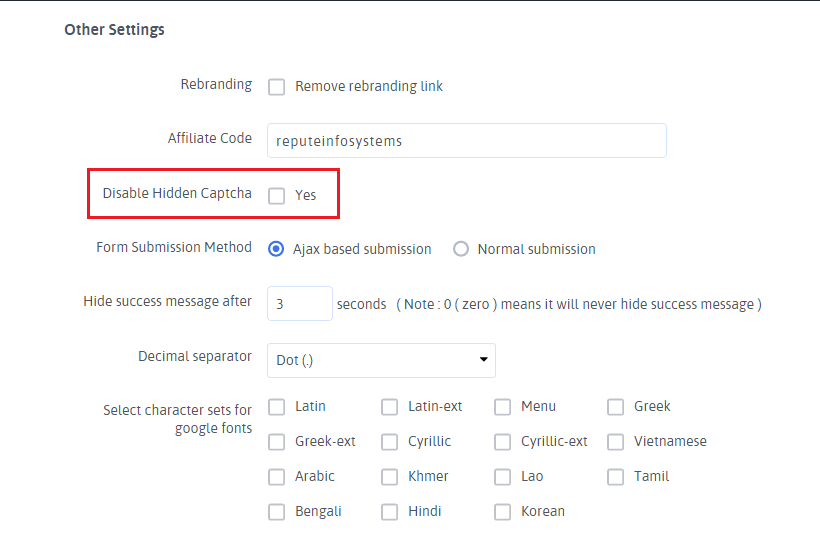Check the Greek-ext character set
The width and height of the screenshot is (820, 549).
277,442
